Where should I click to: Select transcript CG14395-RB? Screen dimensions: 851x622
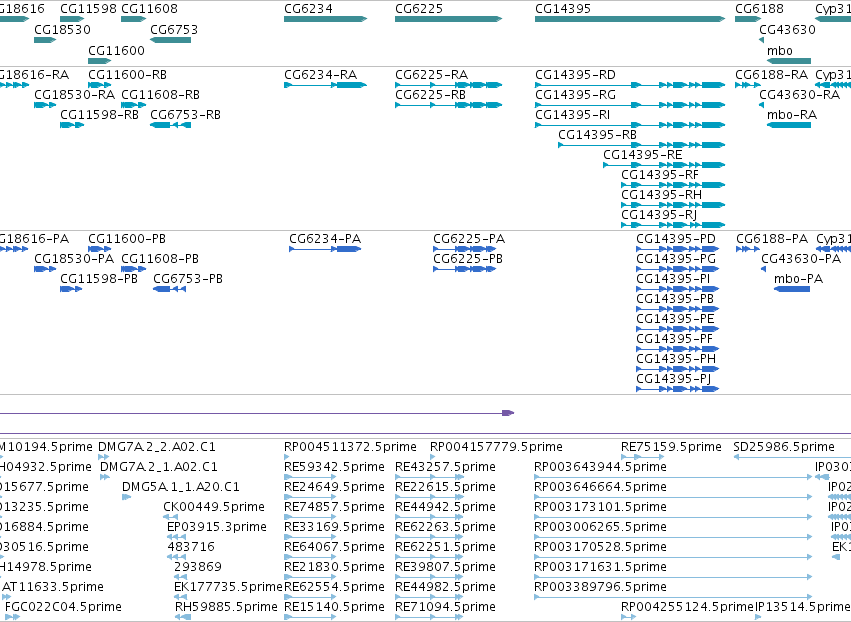642,145
